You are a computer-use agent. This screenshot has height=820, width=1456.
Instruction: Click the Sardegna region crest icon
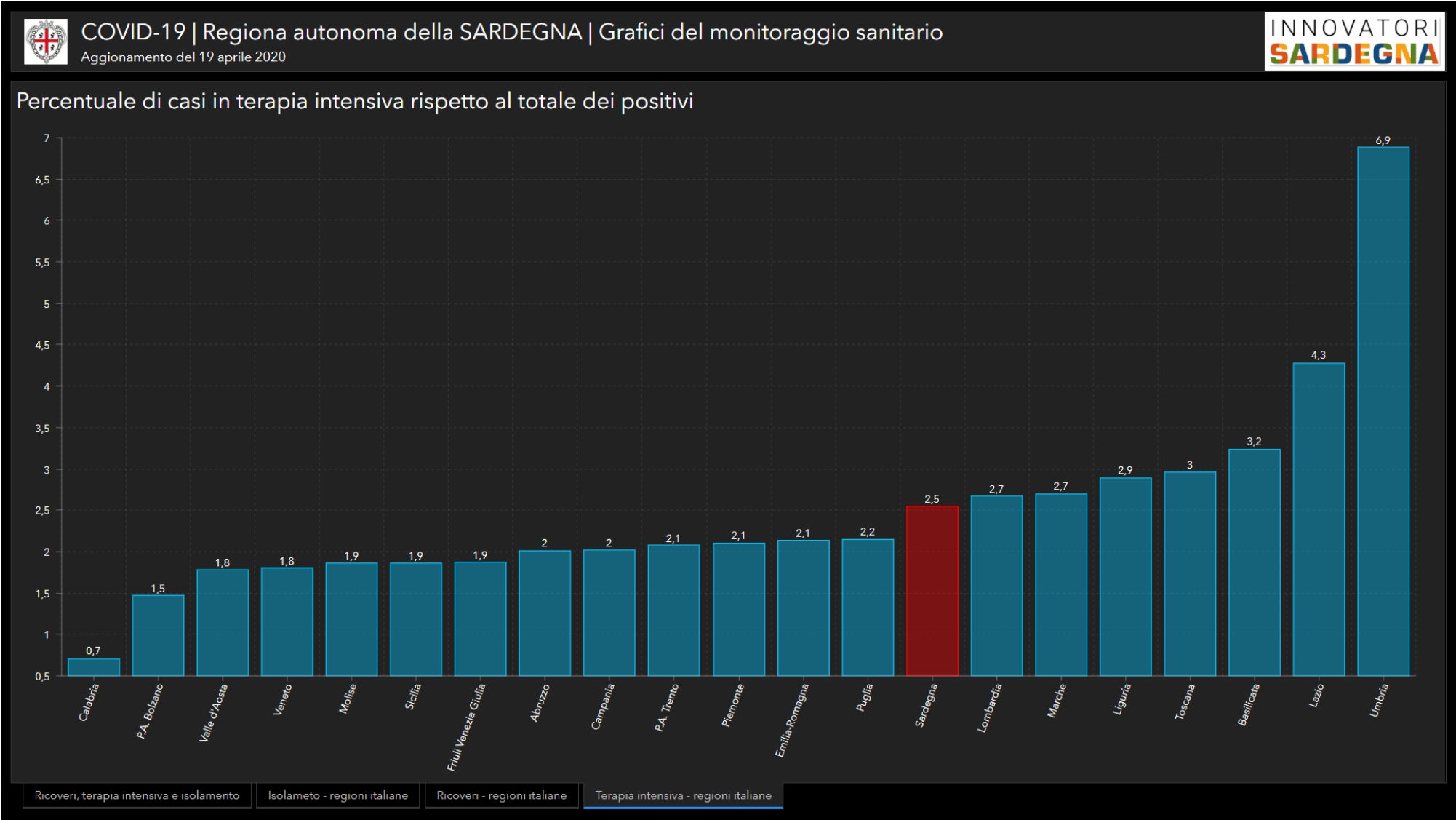point(46,41)
